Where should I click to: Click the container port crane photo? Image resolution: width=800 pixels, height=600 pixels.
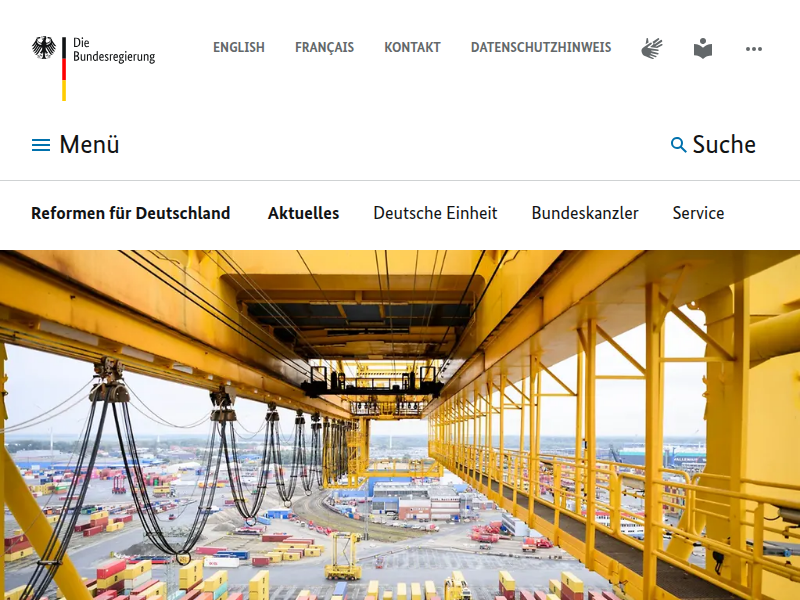click(400, 425)
